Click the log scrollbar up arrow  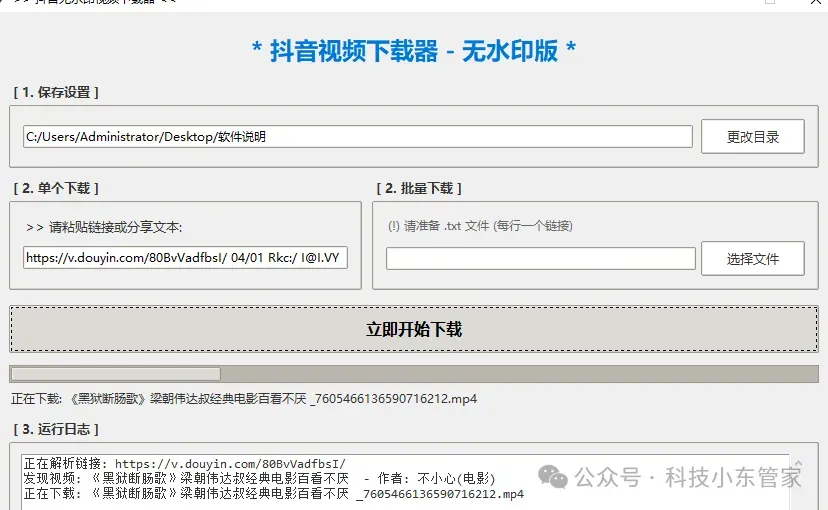point(798,464)
